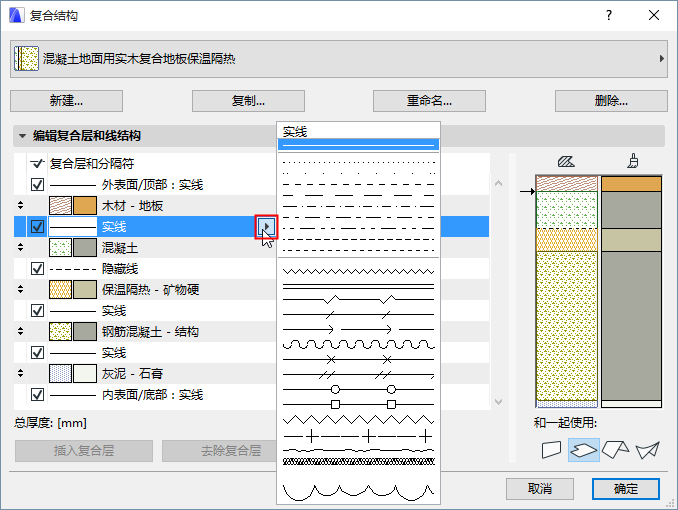The width and height of the screenshot is (678, 510).
Task: Choose the dotted line type
Action: [x=358, y=163]
